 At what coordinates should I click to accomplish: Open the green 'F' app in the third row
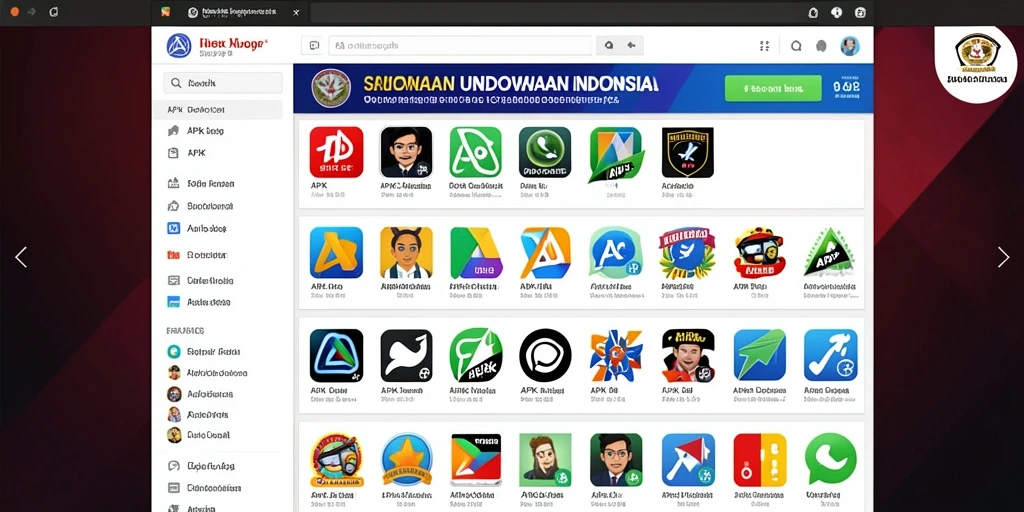[x=476, y=355]
